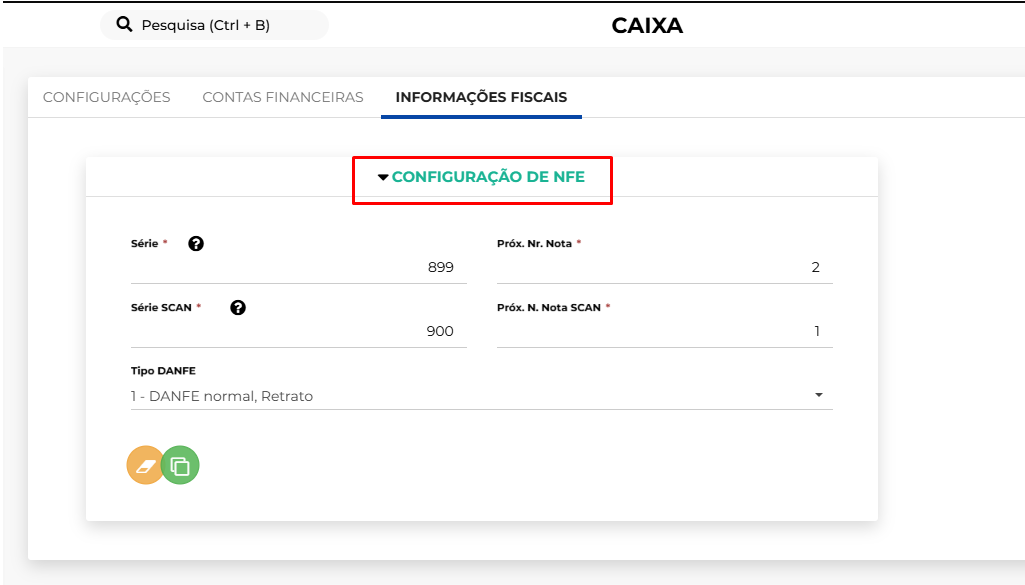Click the Próx. N. Nota SCAN field
The image size is (1025, 585).
coord(664,331)
